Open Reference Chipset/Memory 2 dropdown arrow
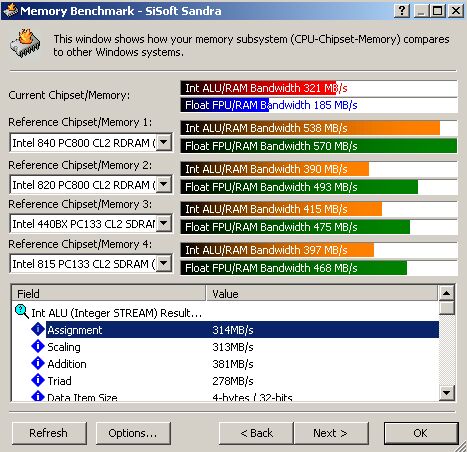Screen dimensions: 467x452 164,184
